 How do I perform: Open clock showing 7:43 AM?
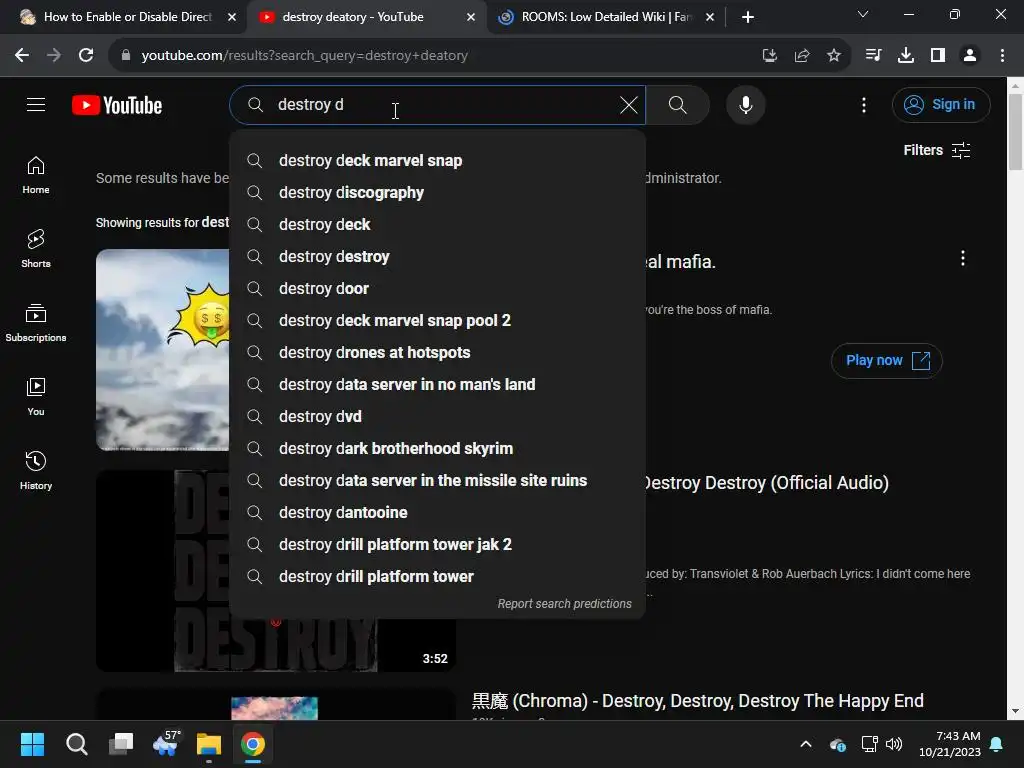pyautogui.click(x=950, y=744)
